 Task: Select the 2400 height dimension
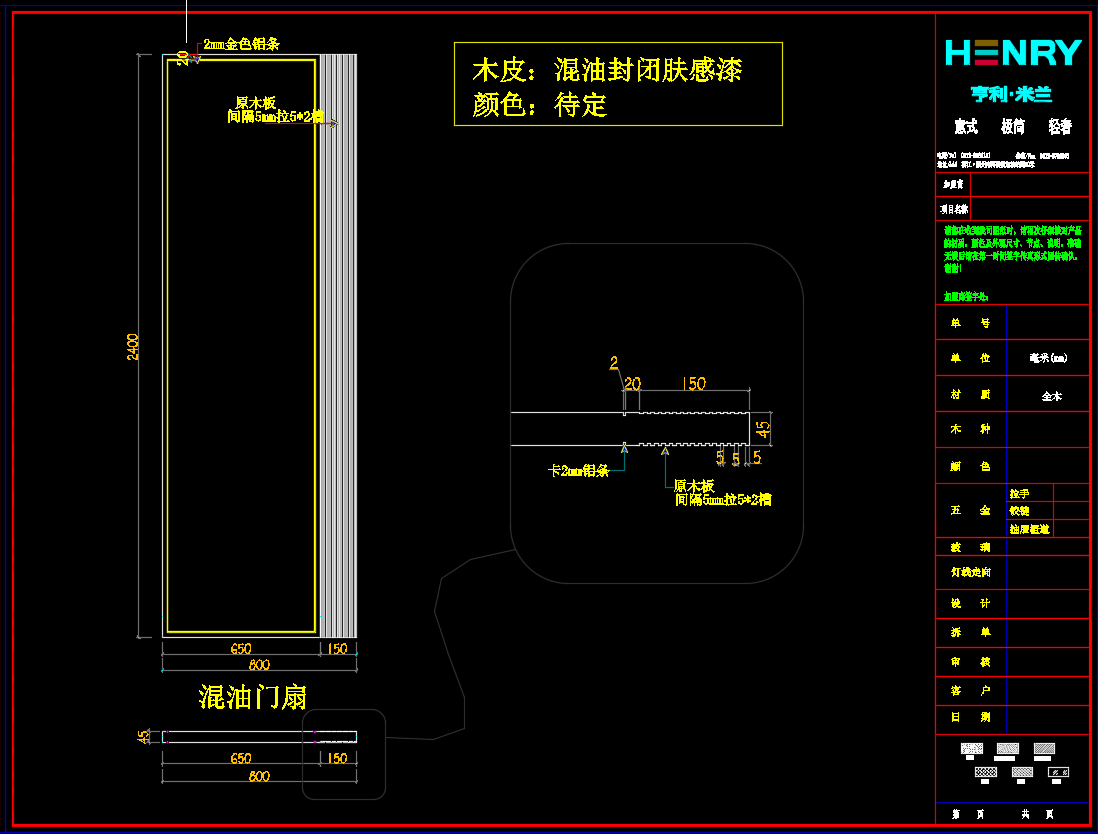pos(134,346)
